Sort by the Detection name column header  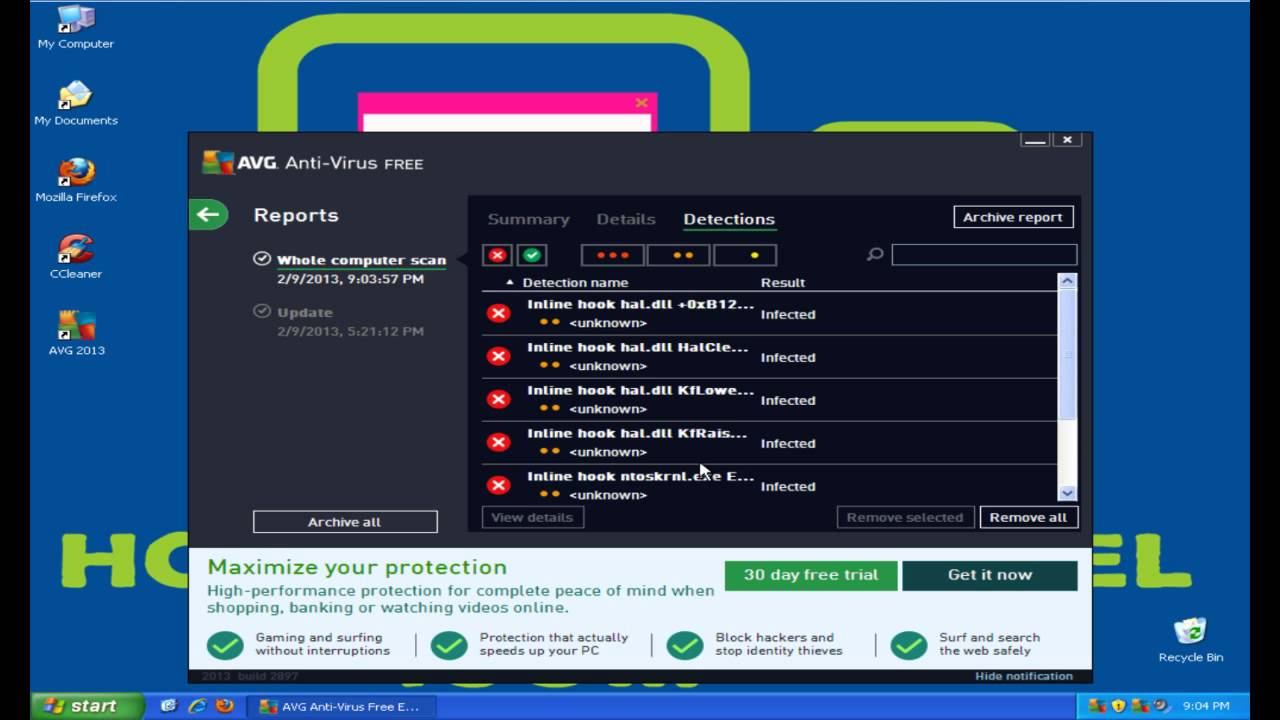click(575, 283)
